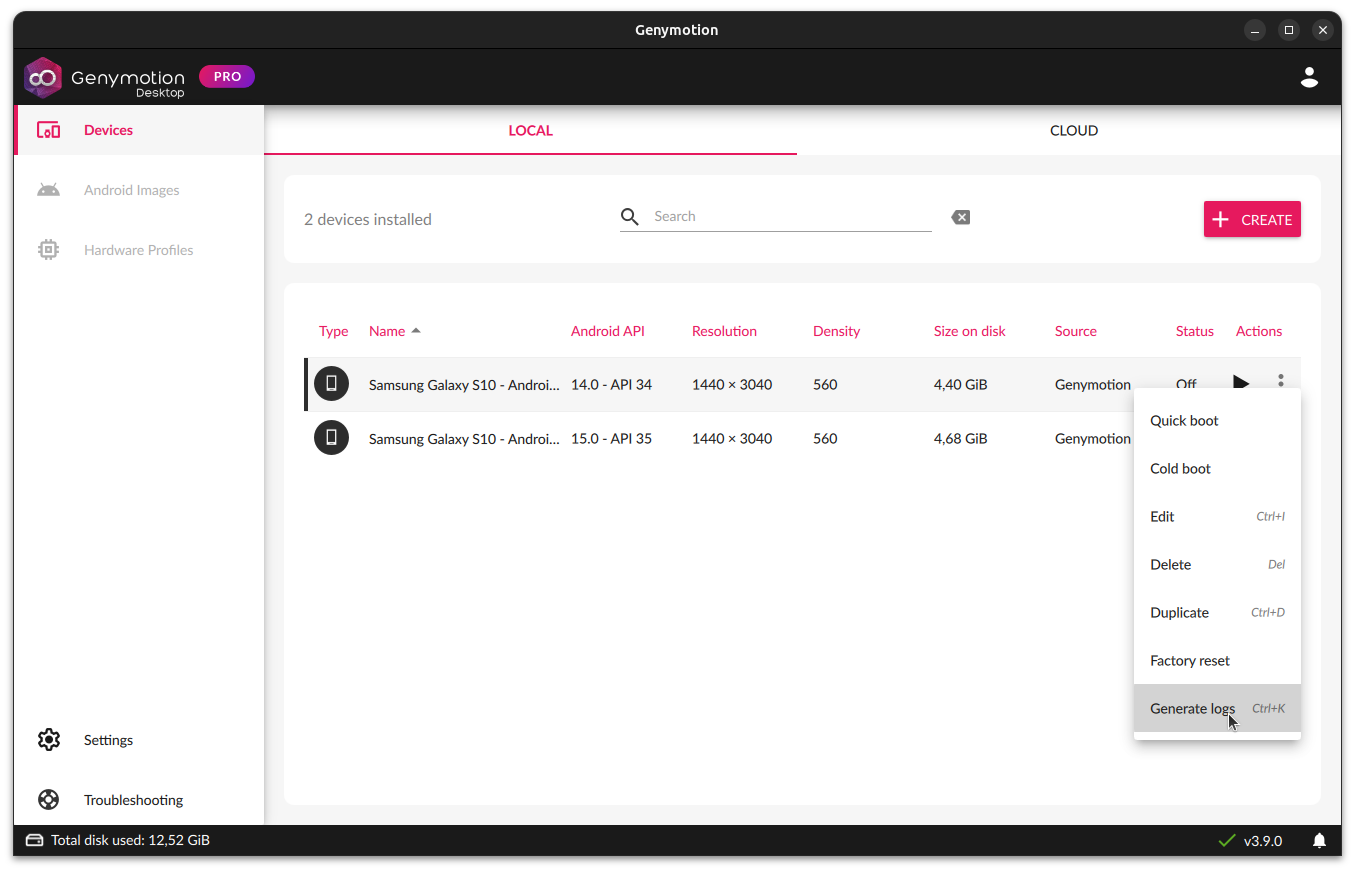Switch to the LOCAL tab
Screen dimensions: 1355x872
[x=530, y=131]
